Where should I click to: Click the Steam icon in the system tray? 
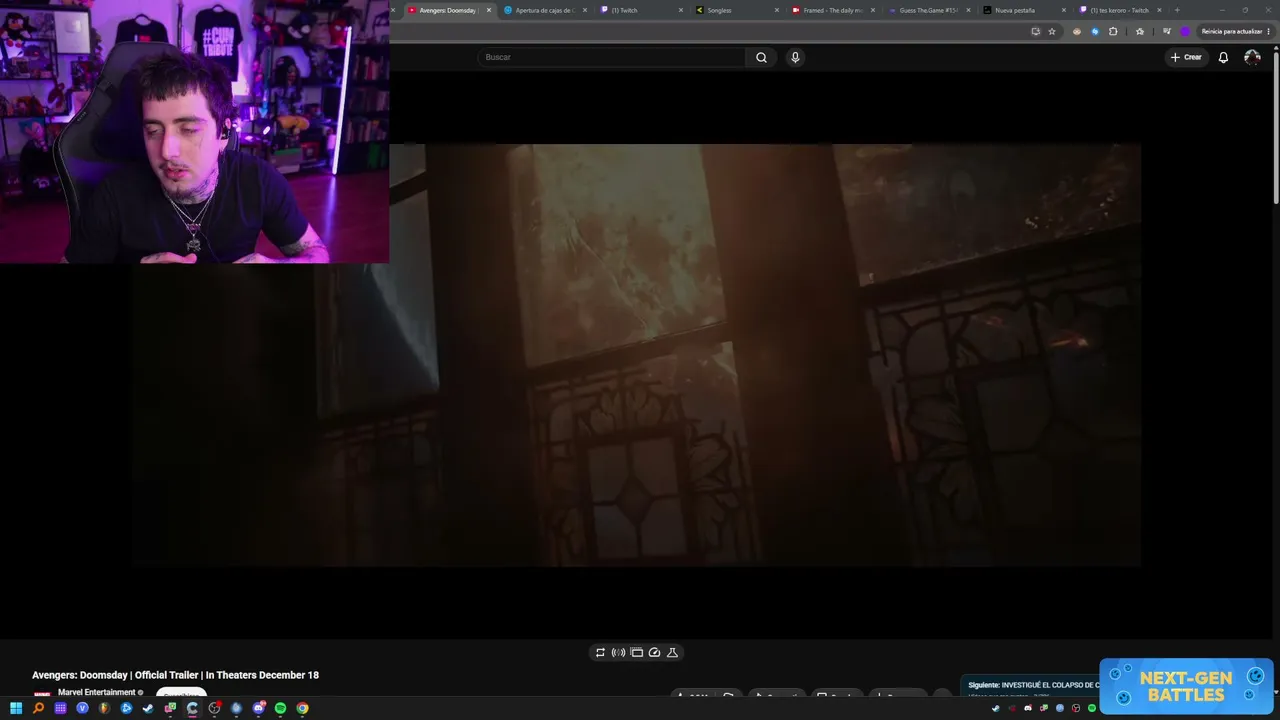tap(995, 708)
